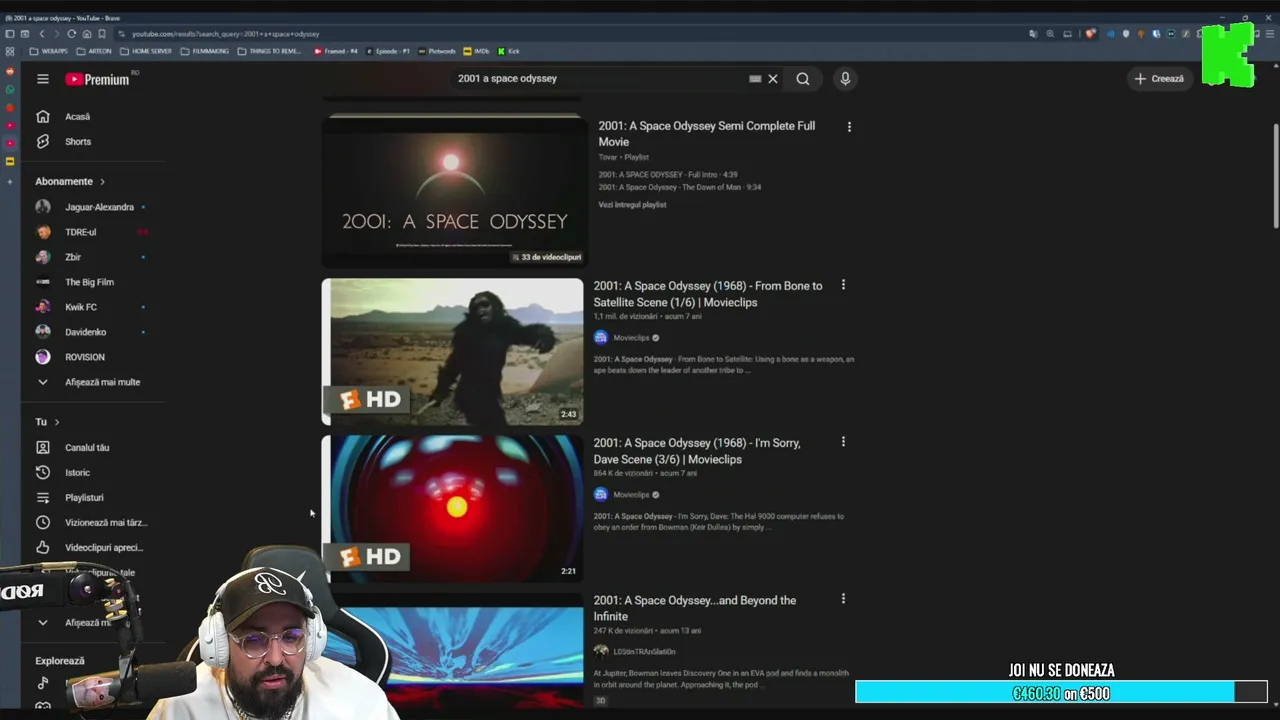
Task: Start voice search with the microphone
Action: click(x=845, y=79)
